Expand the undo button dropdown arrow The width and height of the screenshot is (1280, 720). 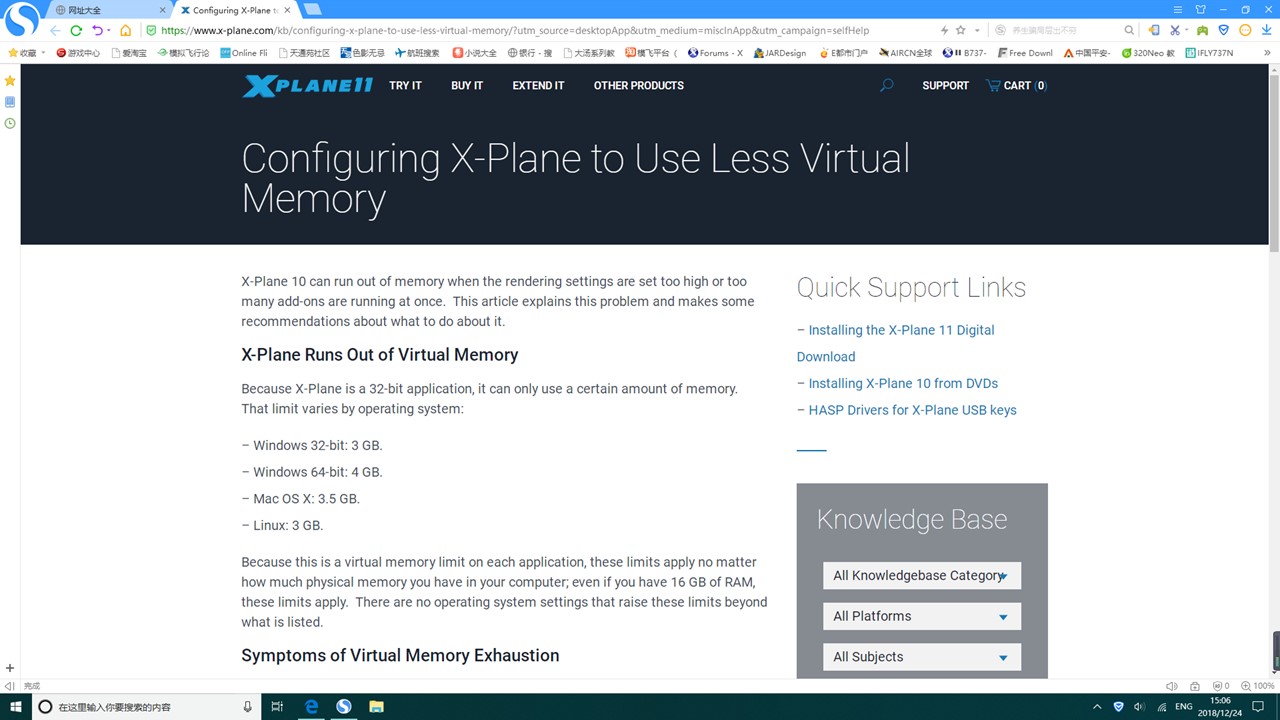click(109, 31)
